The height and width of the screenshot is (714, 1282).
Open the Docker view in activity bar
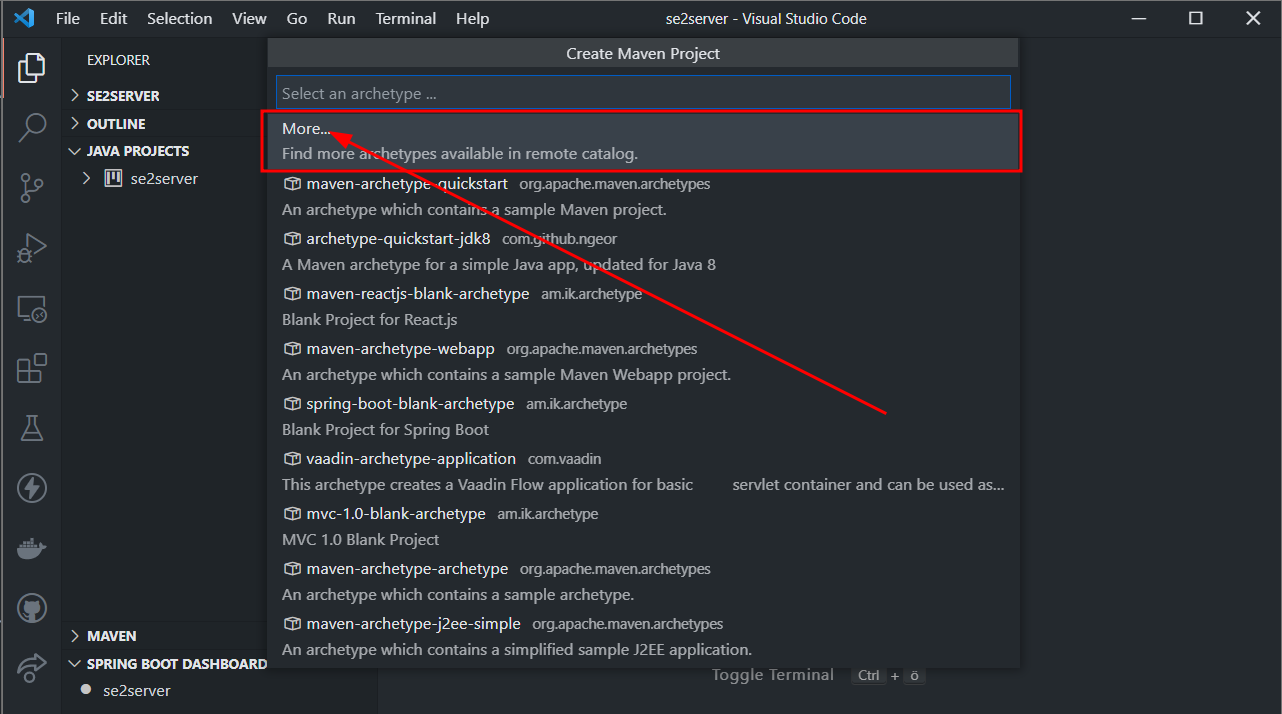click(32, 548)
